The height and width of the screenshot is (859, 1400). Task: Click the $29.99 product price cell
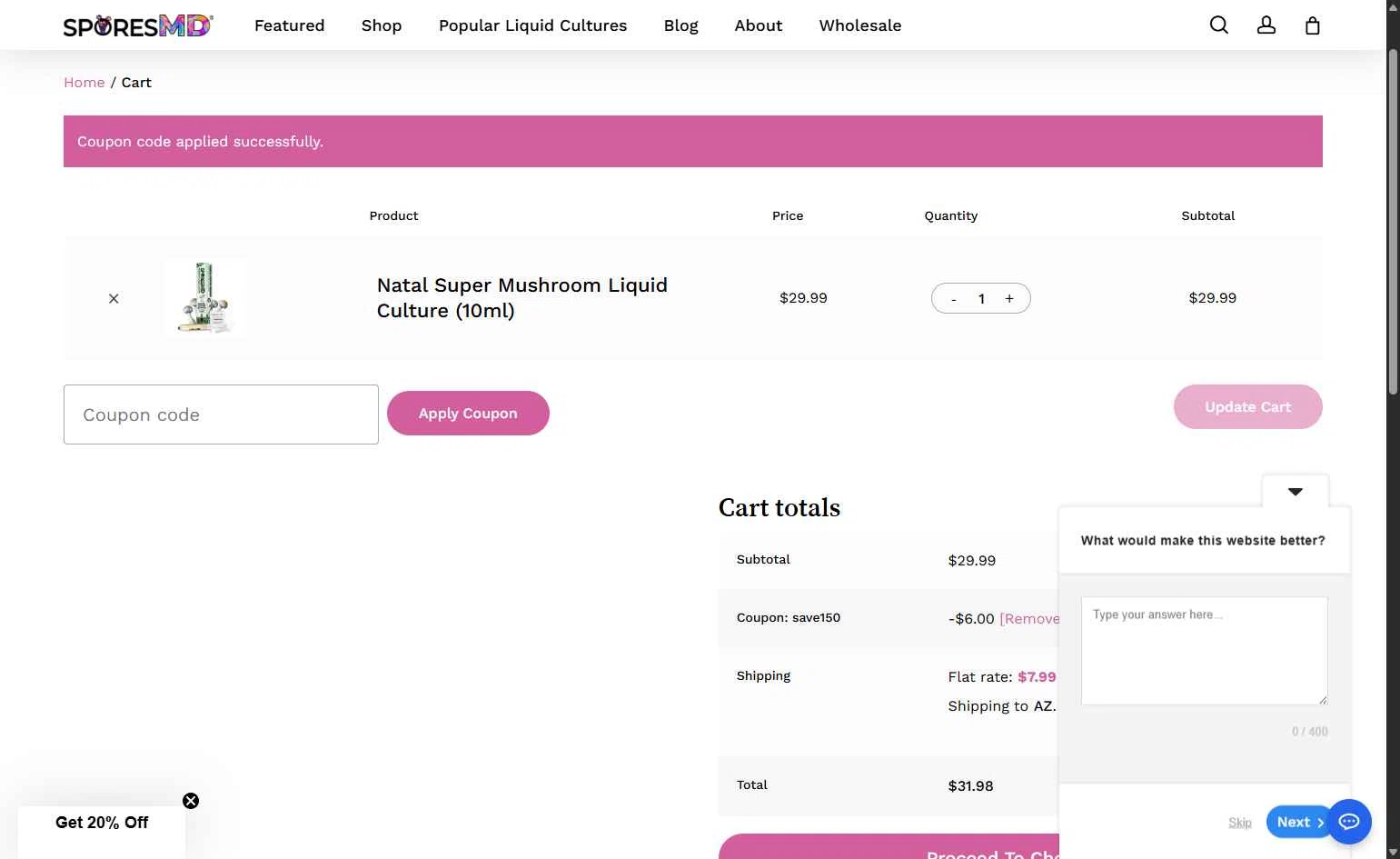[x=804, y=298]
